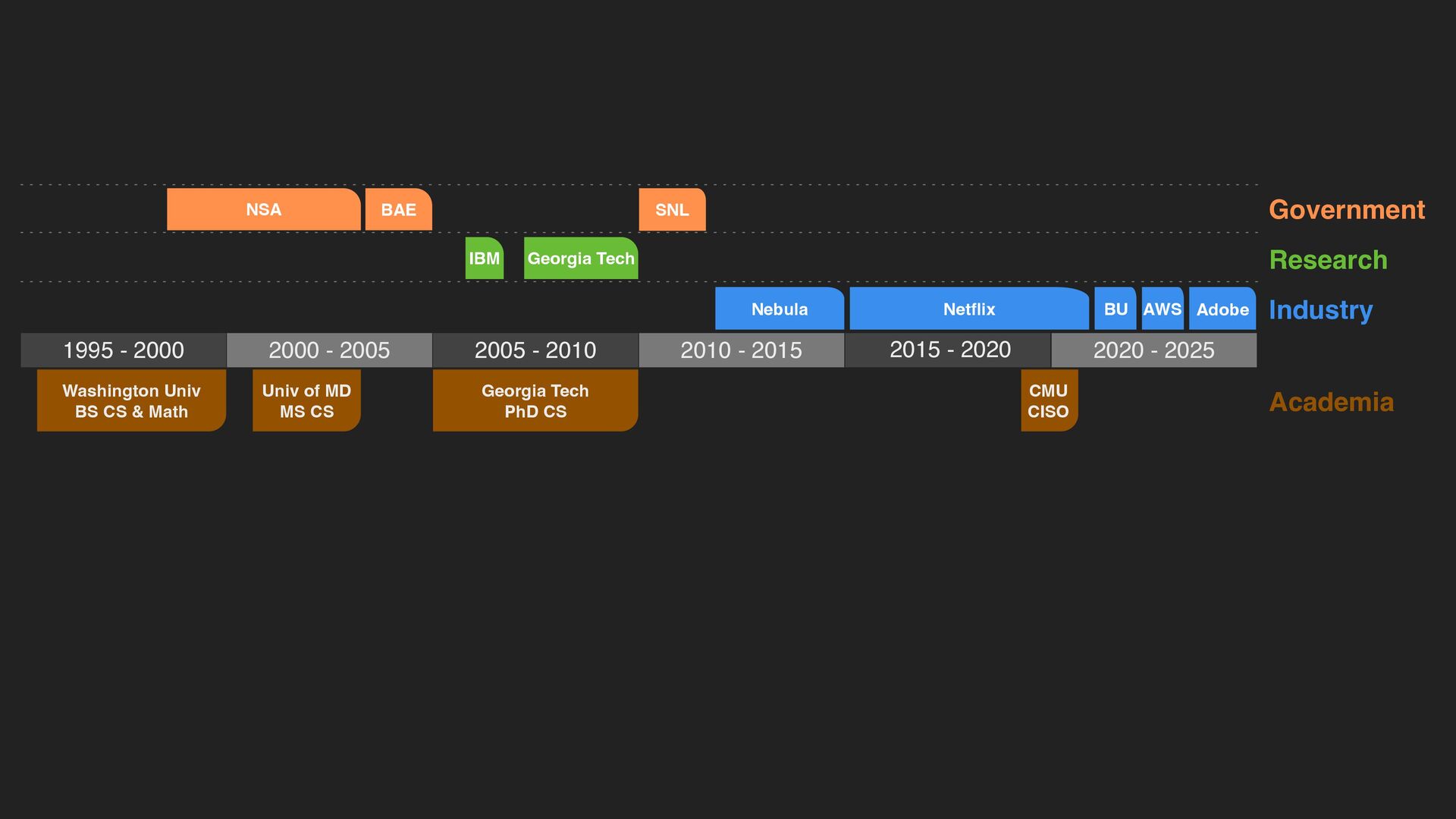Image resolution: width=1456 pixels, height=819 pixels.
Task: Select the Adobe industry block
Action: pyautogui.click(x=1222, y=309)
